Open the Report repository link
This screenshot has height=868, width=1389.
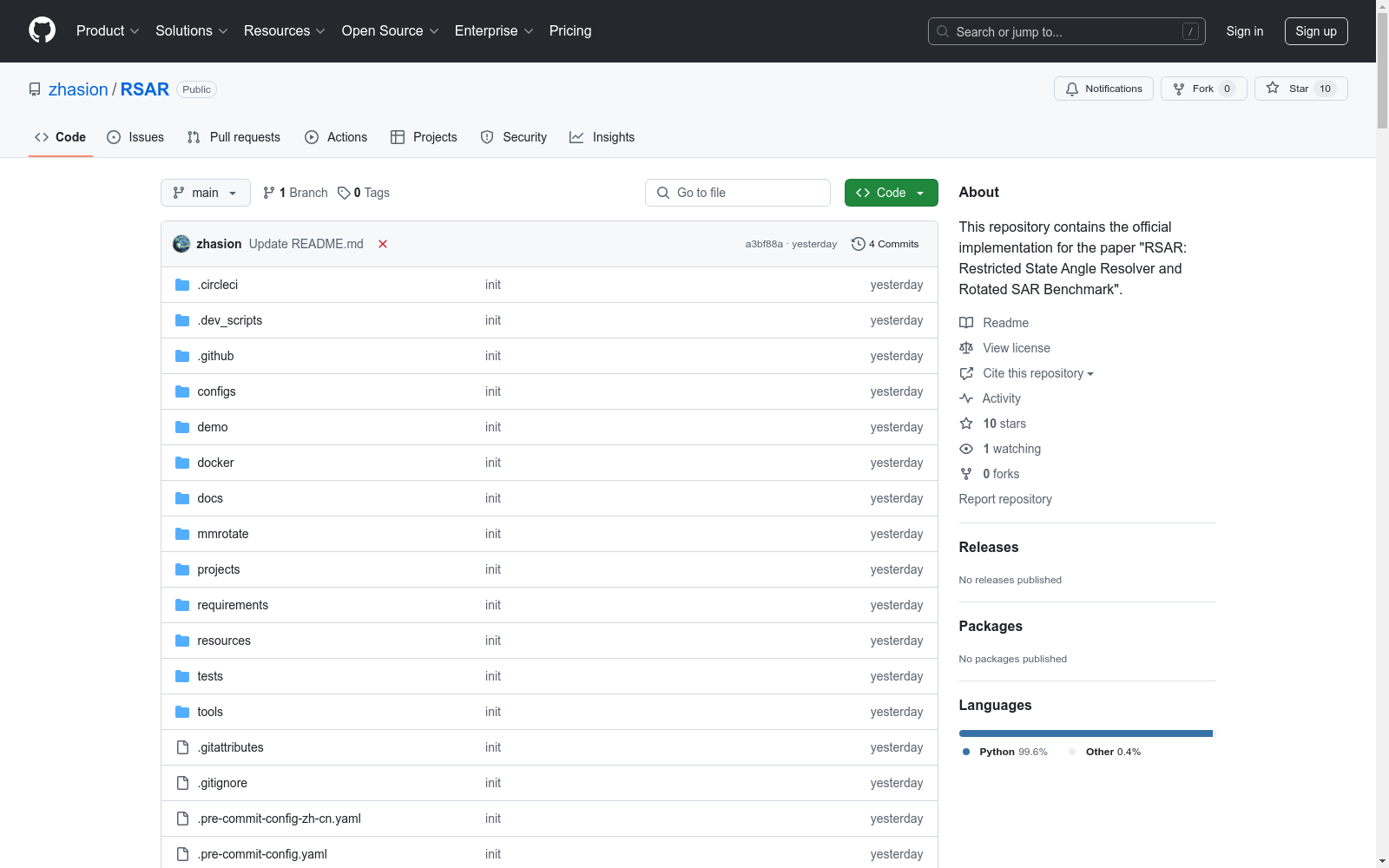[x=1005, y=499]
